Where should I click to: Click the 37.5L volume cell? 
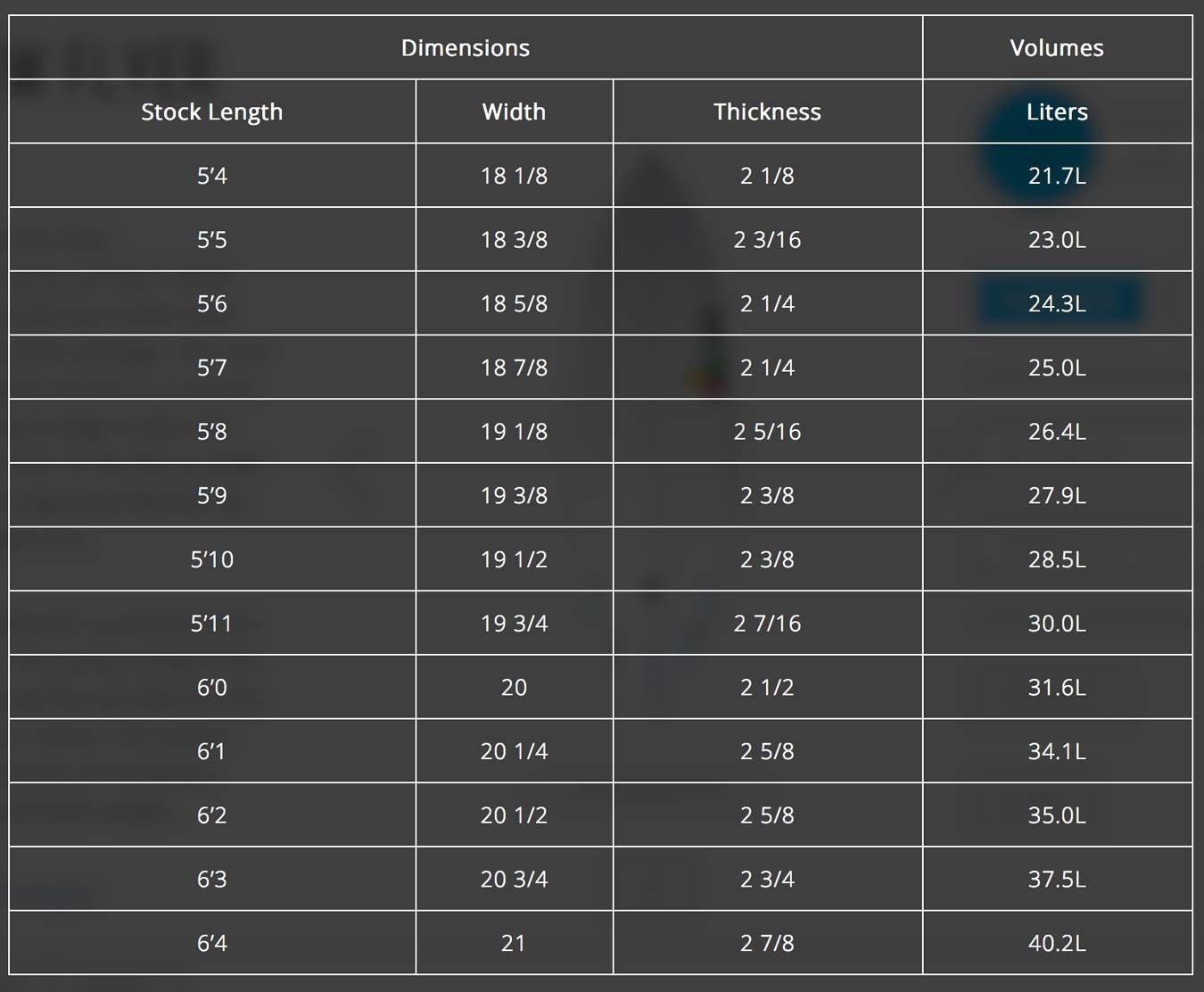tap(1057, 879)
